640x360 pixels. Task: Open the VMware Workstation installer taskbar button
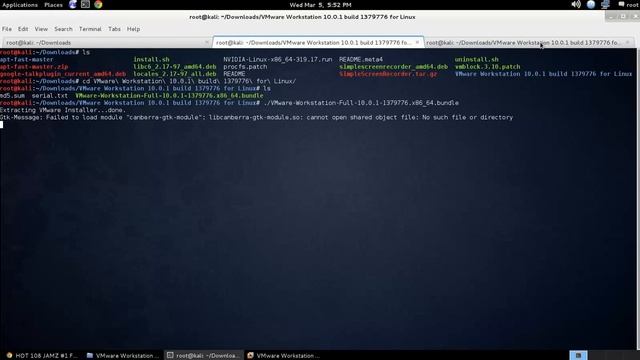[284, 356]
